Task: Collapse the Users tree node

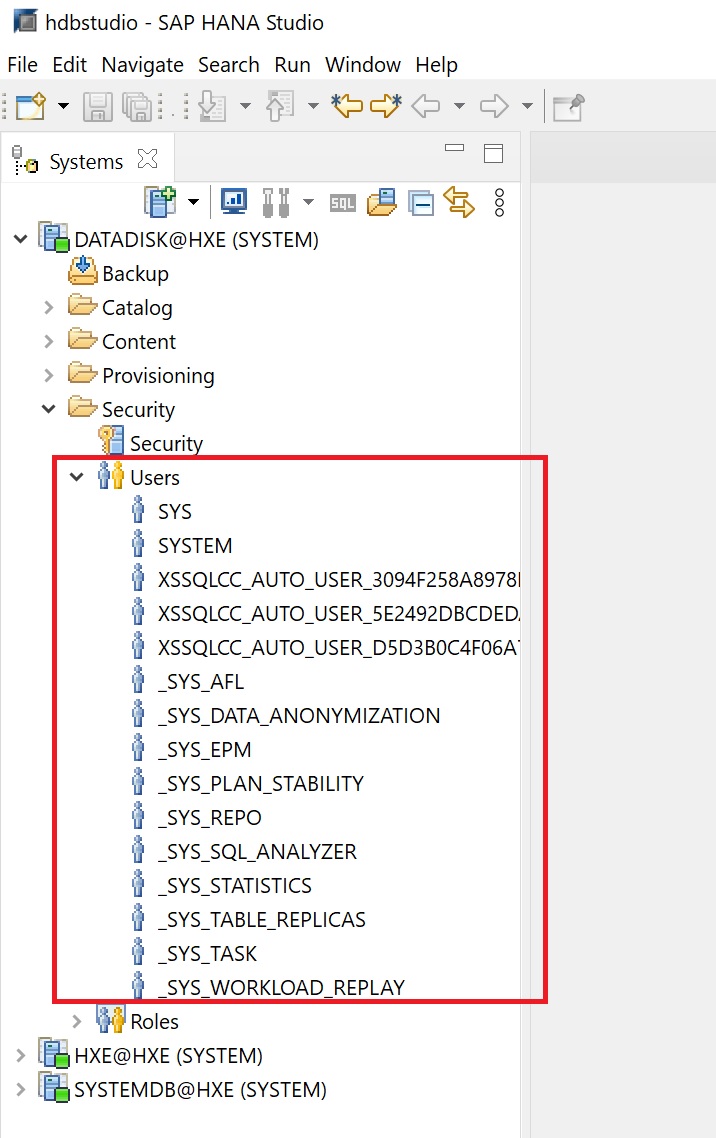Action: pyautogui.click(x=76, y=478)
